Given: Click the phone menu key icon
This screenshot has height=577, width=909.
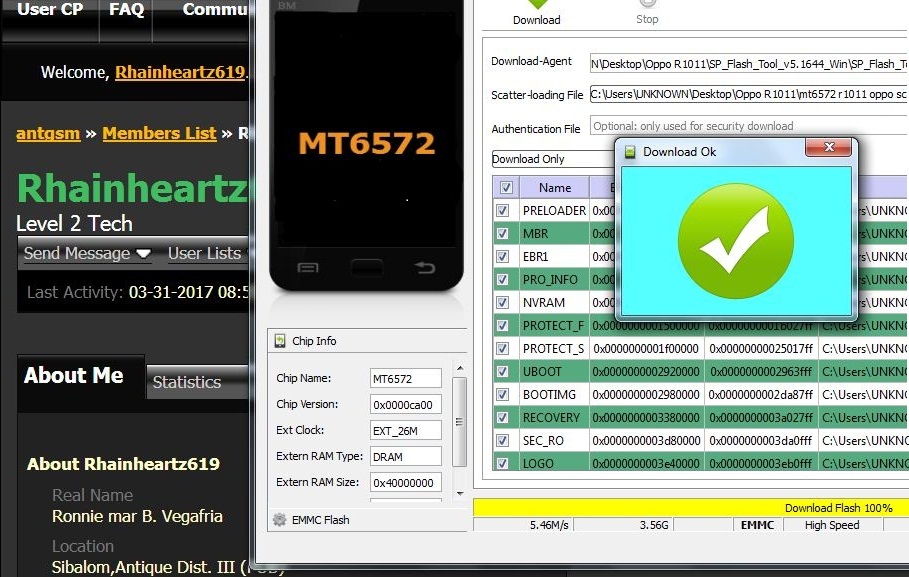Looking at the screenshot, I should tap(307, 267).
